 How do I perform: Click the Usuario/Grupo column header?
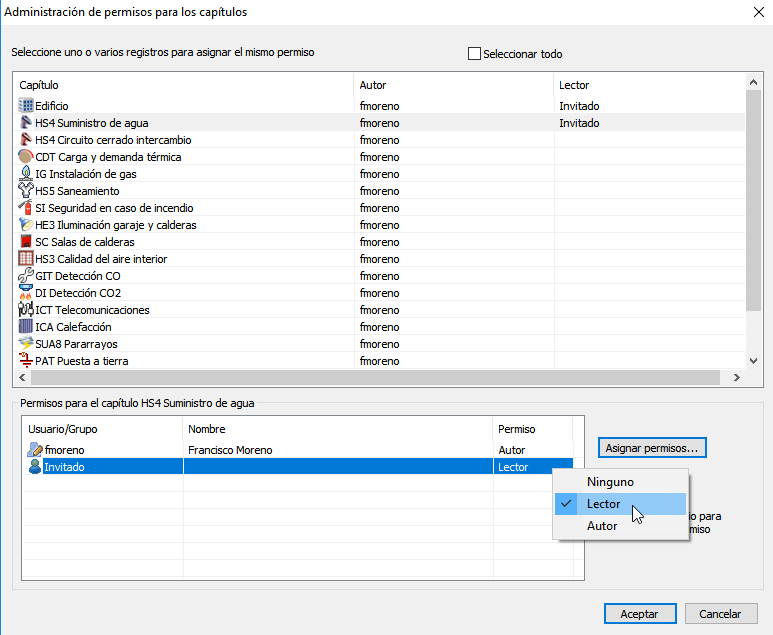(x=103, y=429)
